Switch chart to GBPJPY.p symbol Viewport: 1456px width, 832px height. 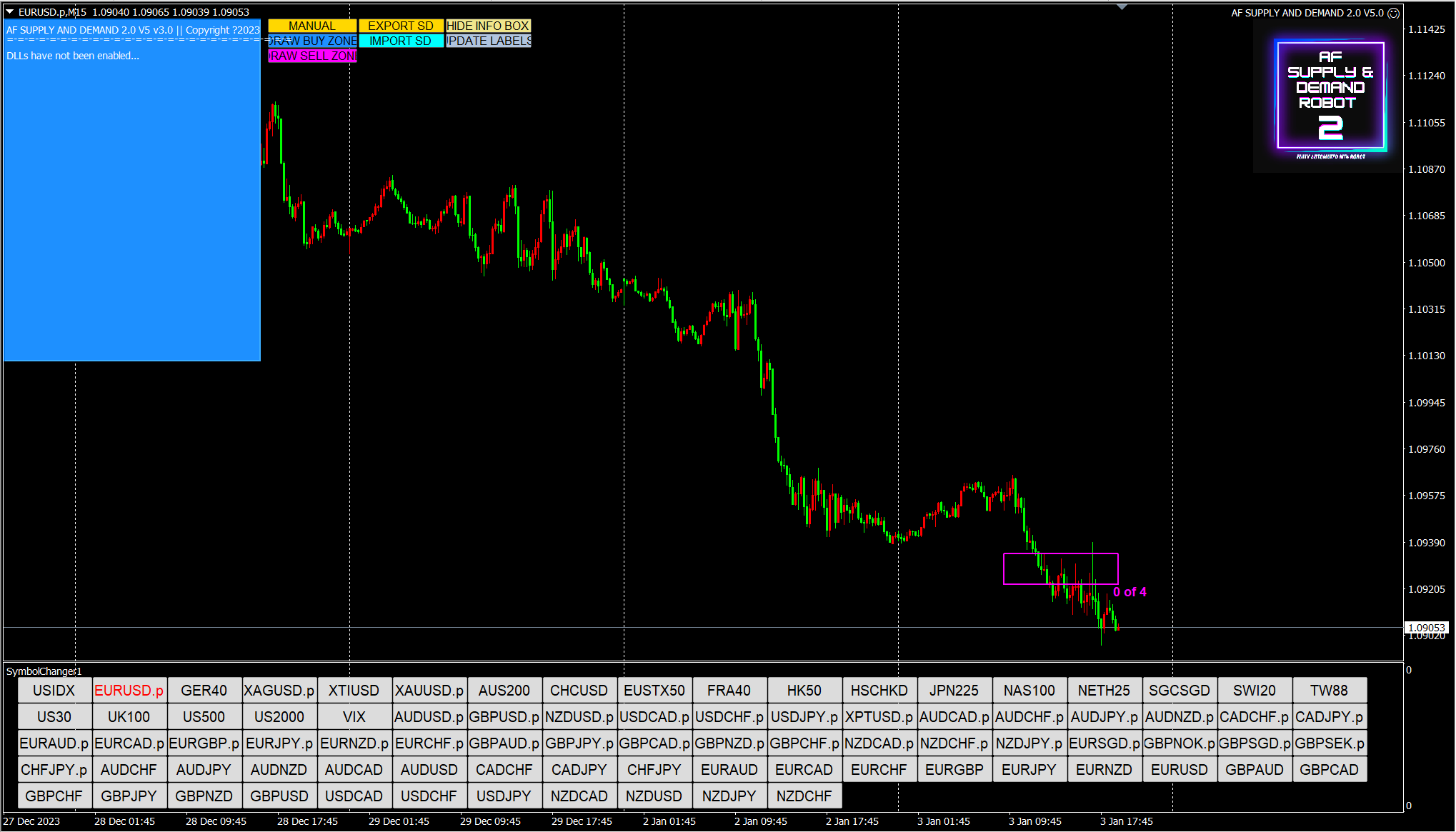pyautogui.click(x=579, y=743)
